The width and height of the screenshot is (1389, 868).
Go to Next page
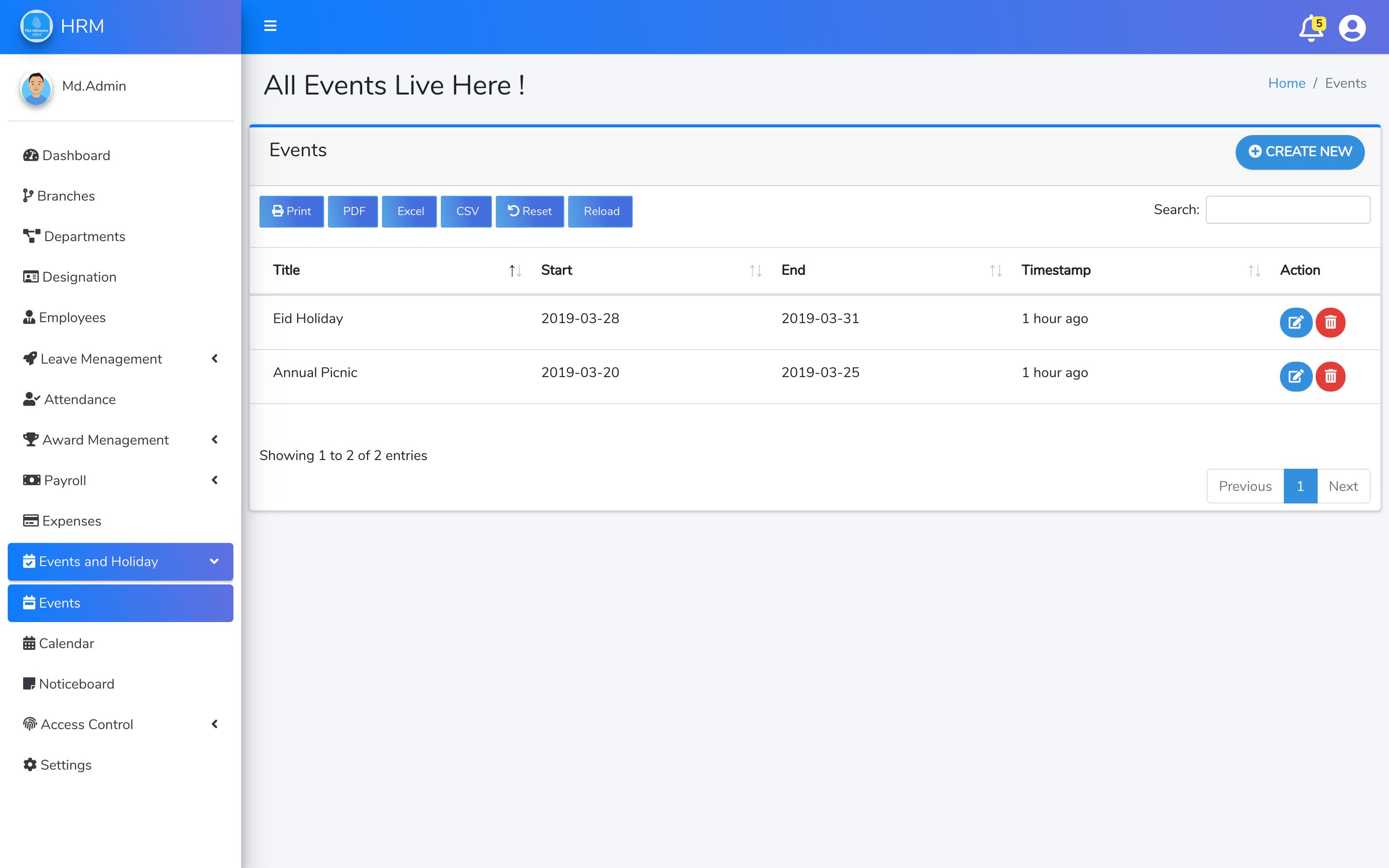click(x=1343, y=486)
